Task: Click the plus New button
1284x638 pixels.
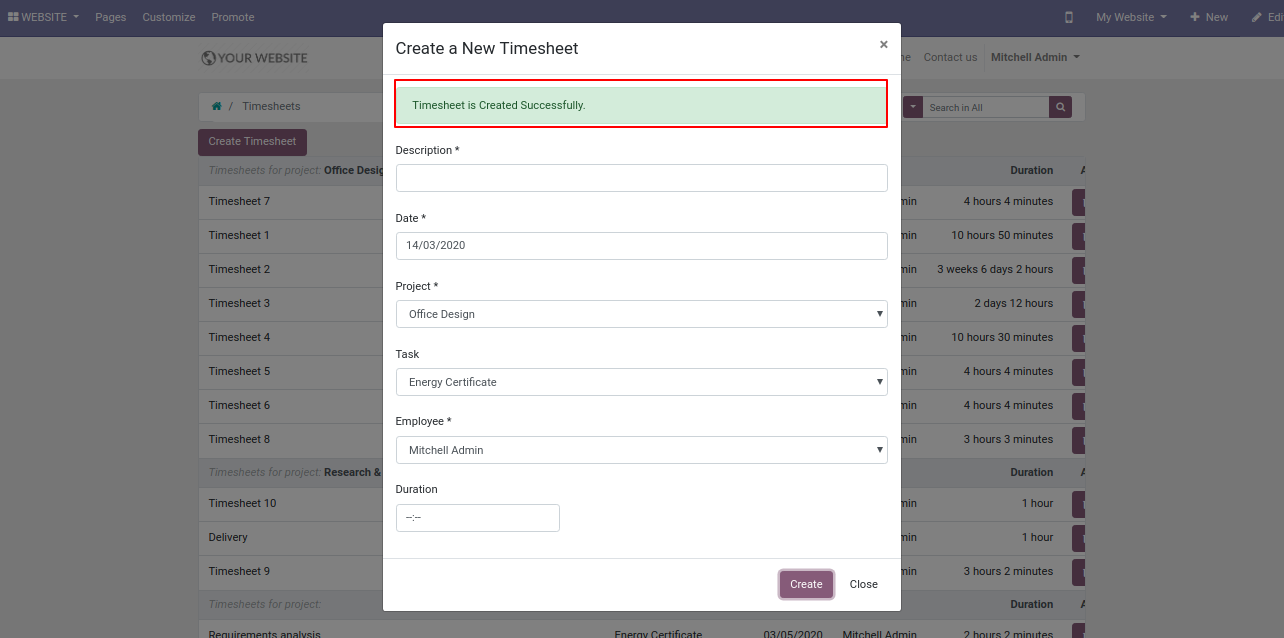Action: [1209, 17]
